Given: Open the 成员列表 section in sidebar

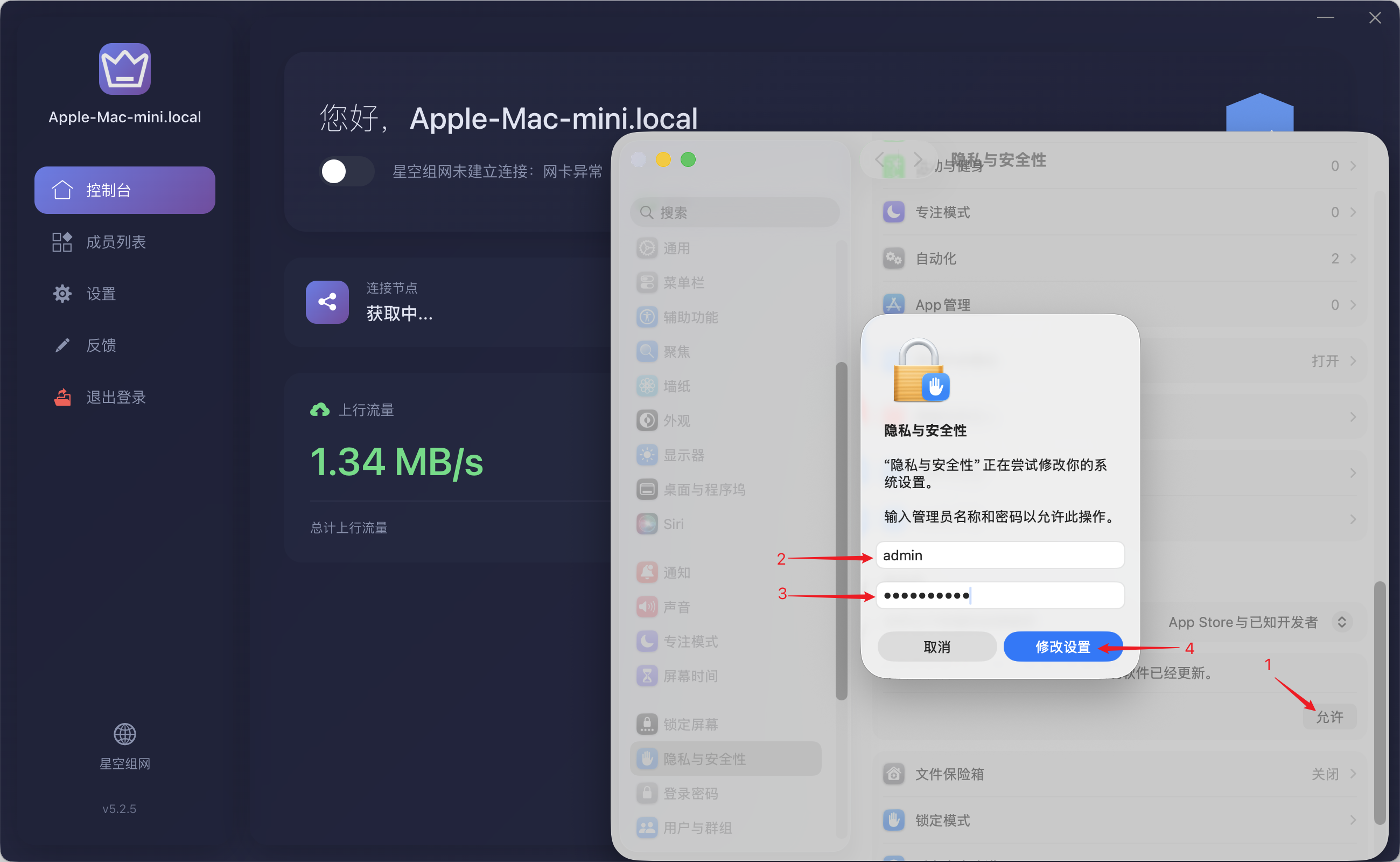Looking at the screenshot, I should tap(116, 242).
